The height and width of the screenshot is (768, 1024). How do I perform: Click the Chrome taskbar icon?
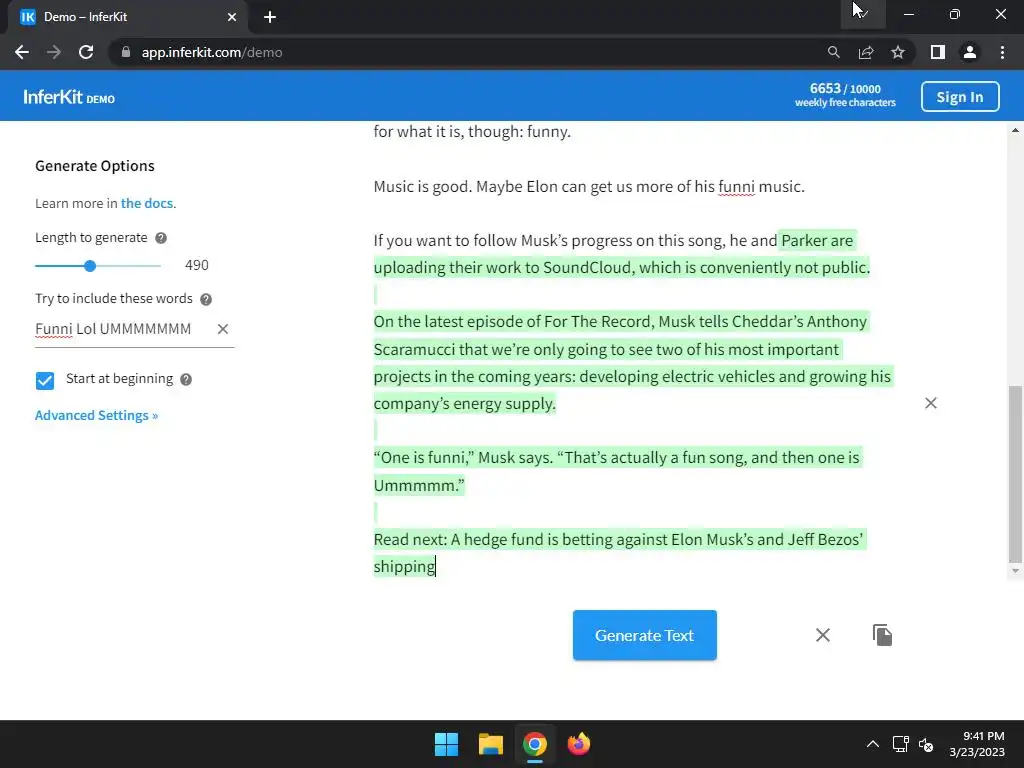click(x=535, y=744)
